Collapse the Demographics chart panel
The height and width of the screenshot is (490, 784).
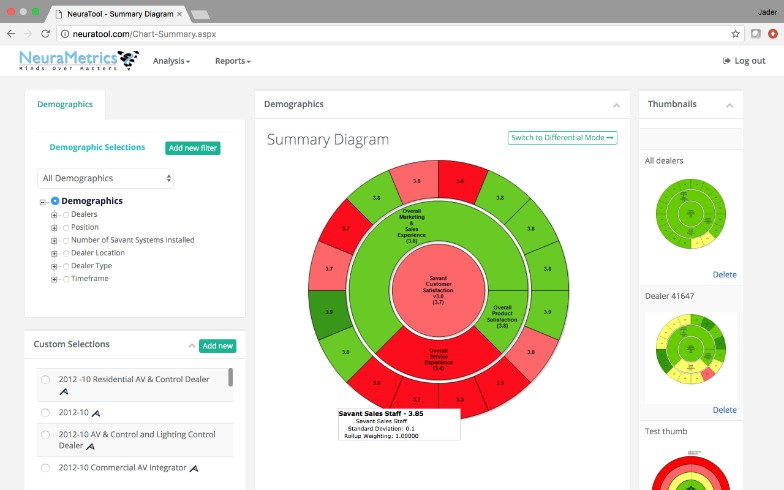pos(616,105)
